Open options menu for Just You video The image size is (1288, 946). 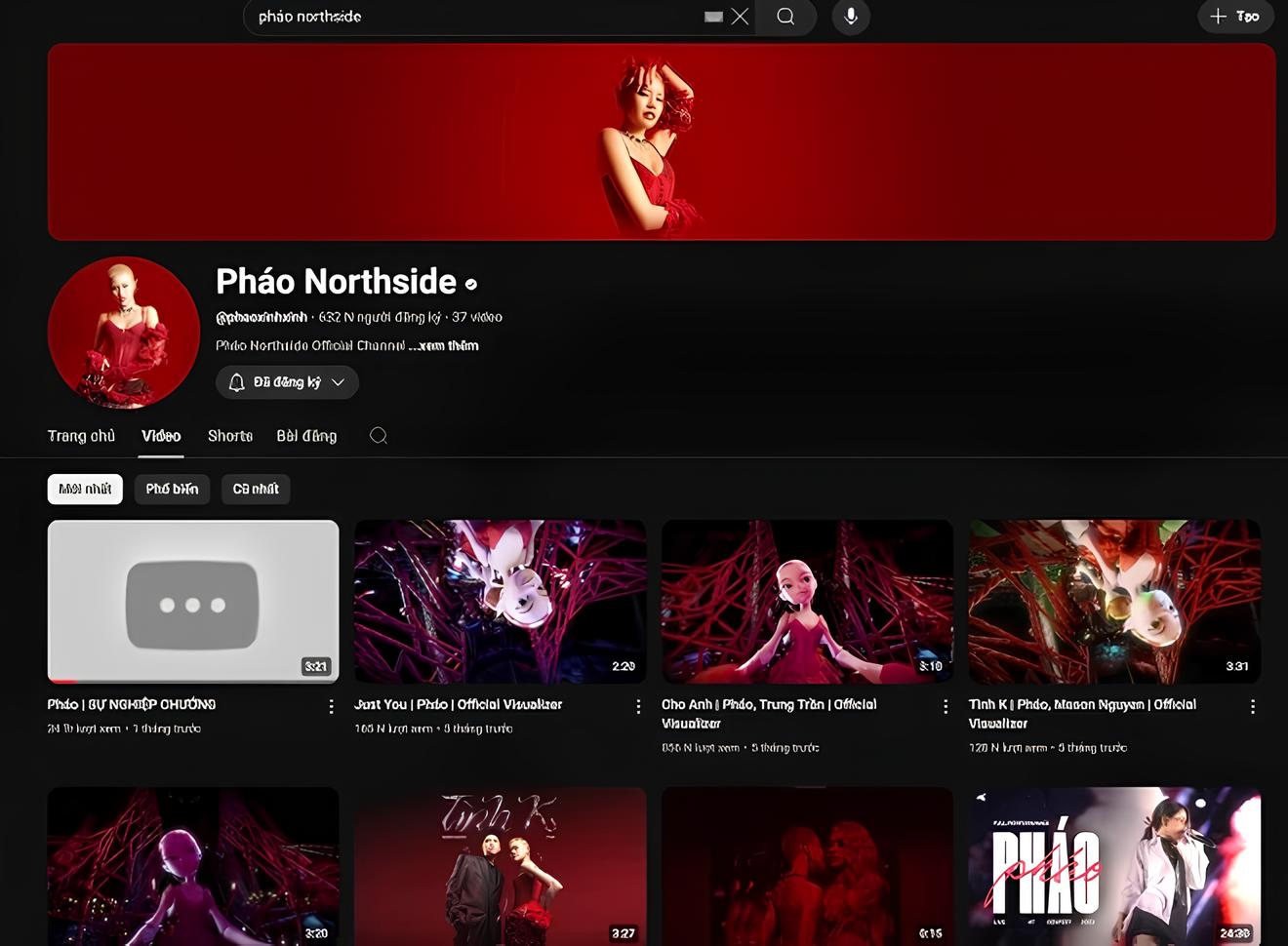point(638,706)
